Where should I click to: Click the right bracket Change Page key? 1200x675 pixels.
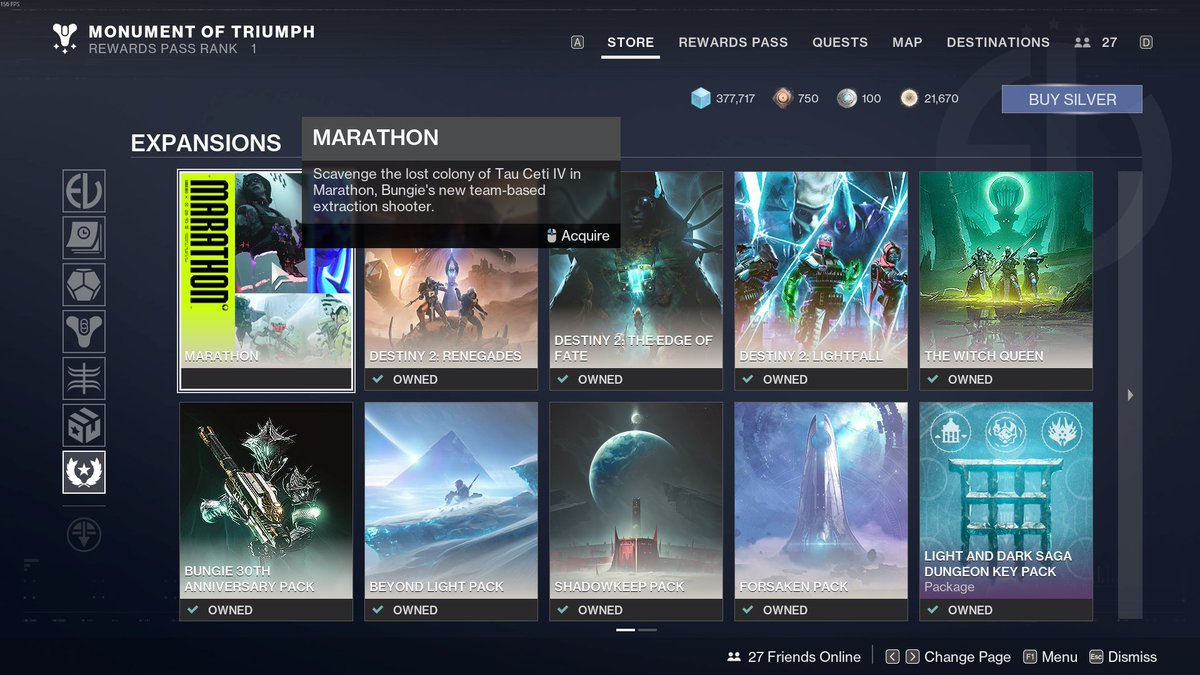tap(912, 657)
